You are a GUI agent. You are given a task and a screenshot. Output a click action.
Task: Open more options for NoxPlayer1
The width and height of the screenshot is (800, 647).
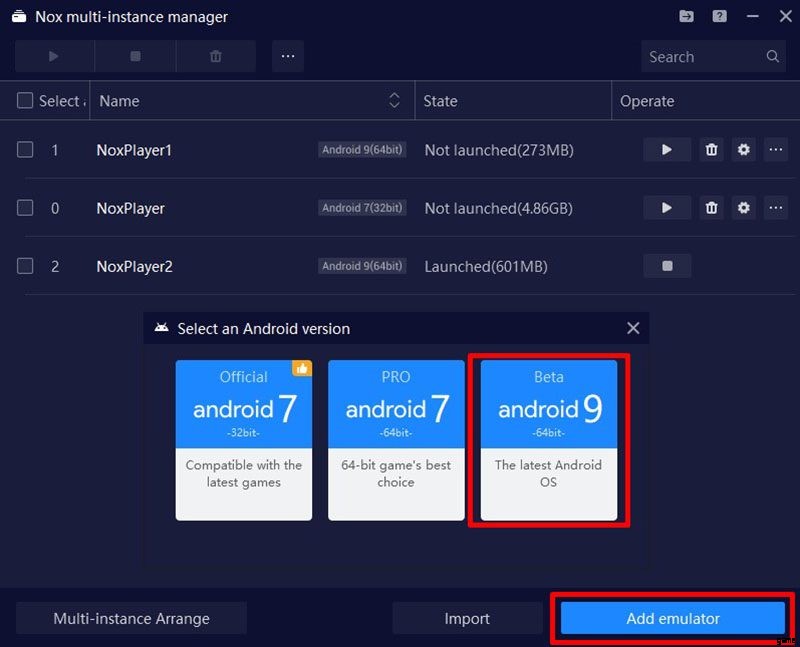click(776, 150)
